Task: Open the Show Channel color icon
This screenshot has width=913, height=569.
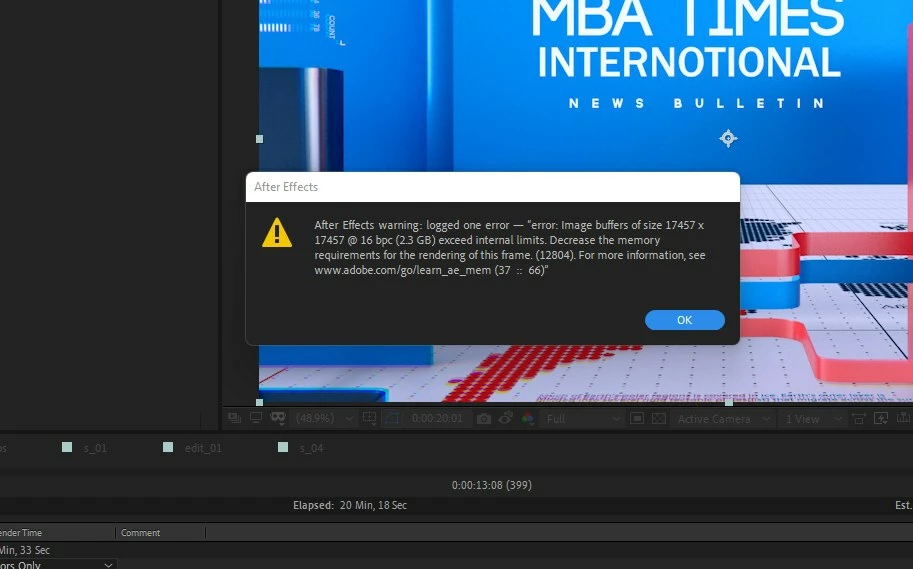Action: tap(528, 418)
